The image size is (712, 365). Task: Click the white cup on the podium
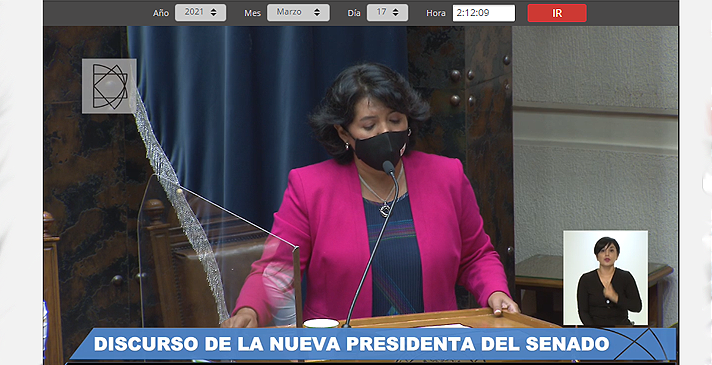(x=321, y=323)
